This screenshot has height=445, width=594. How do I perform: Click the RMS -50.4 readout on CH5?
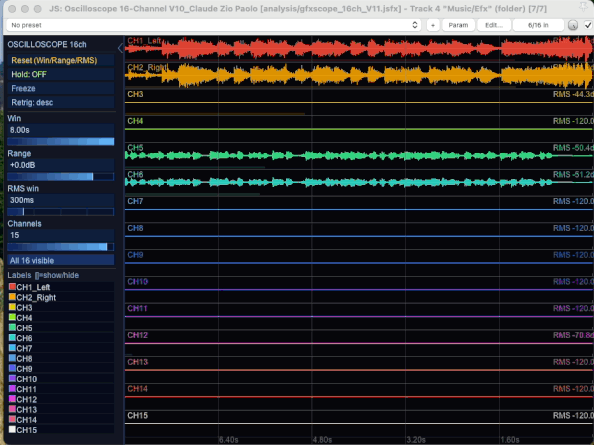pos(573,148)
